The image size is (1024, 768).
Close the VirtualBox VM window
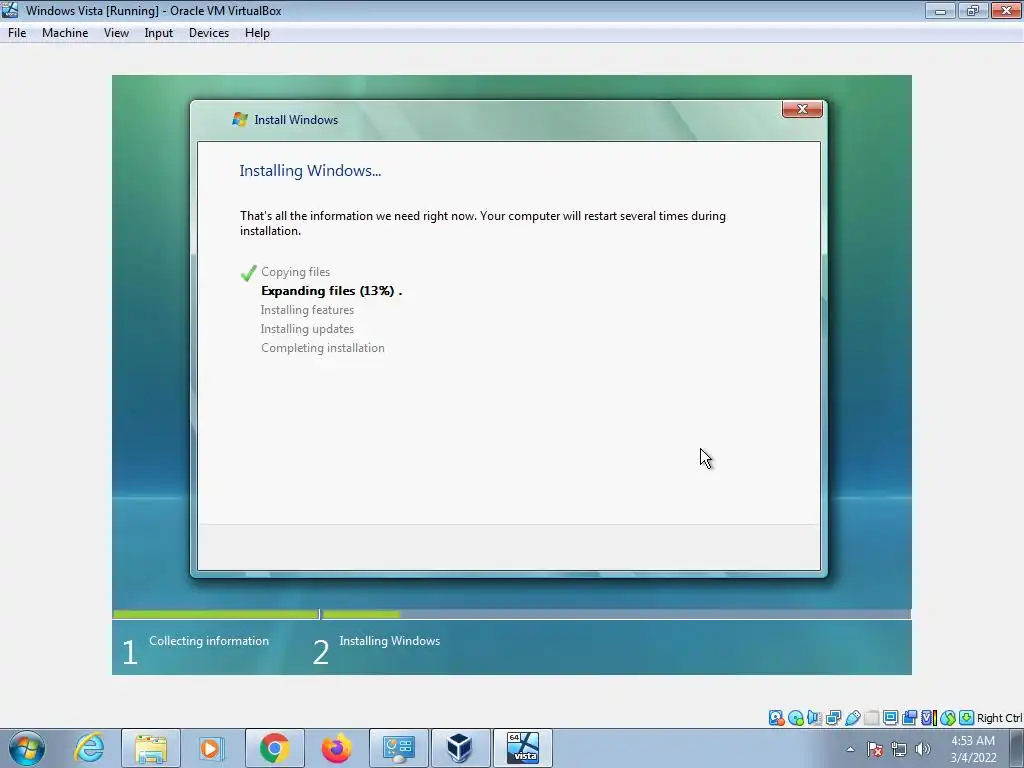coord(1006,10)
